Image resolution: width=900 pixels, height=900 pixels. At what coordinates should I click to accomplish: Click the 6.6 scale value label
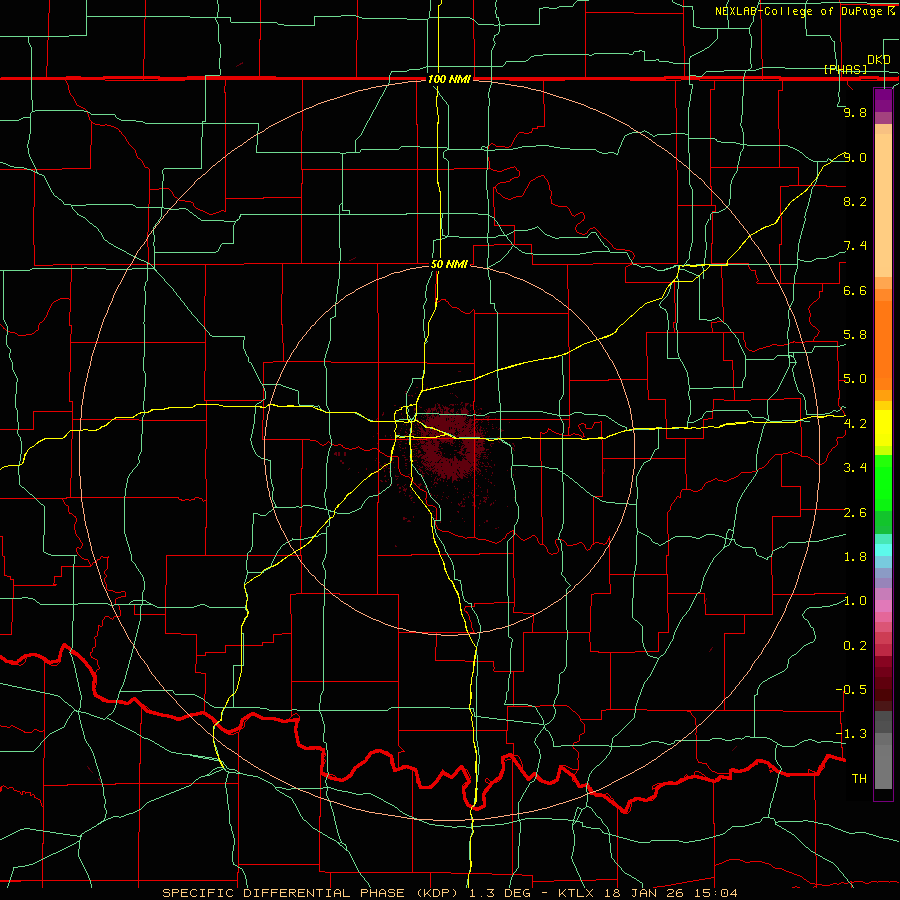[x=855, y=291]
